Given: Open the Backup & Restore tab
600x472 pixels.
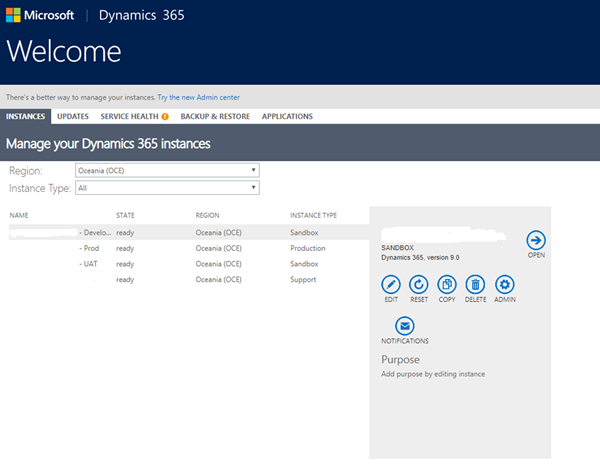Looking at the screenshot, I should click(x=215, y=117).
